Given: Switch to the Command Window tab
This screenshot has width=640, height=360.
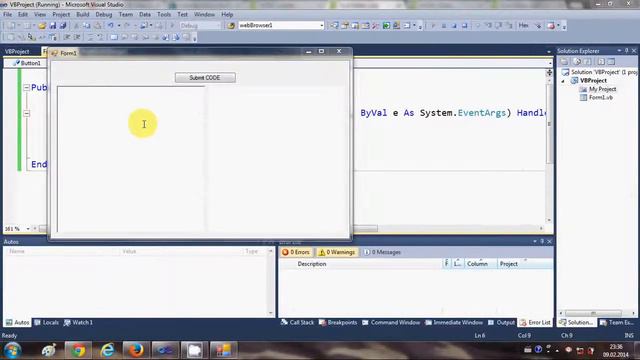Looking at the screenshot, I should (391, 322).
